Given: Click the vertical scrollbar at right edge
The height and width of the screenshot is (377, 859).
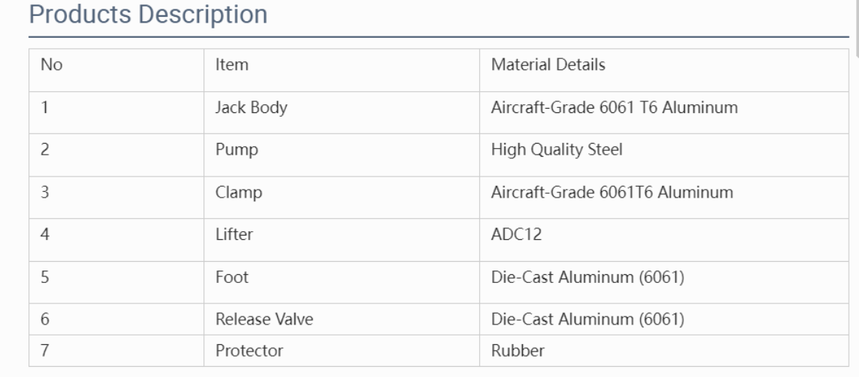Looking at the screenshot, I should 856,188.
